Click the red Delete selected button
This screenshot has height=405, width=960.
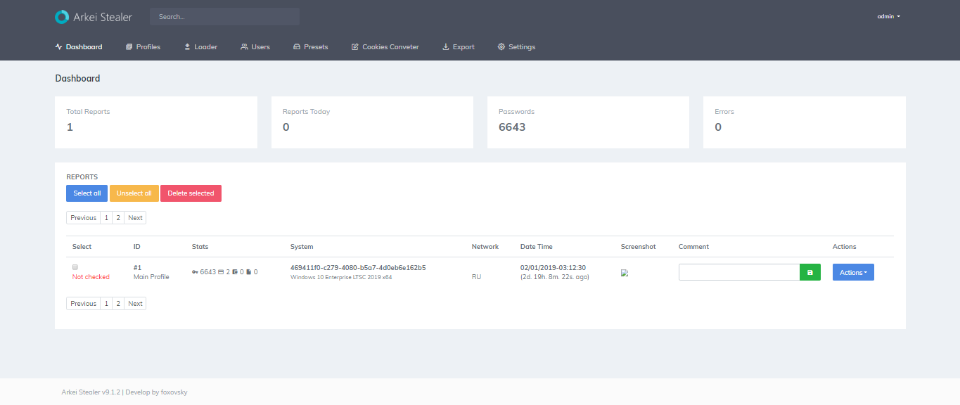click(x=190, y=193)
